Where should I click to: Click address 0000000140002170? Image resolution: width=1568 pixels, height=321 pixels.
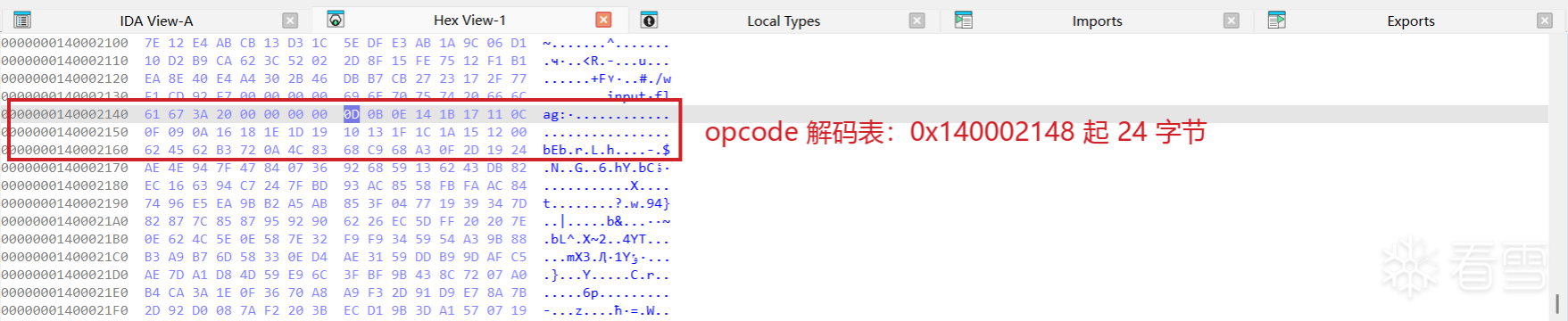coord(65,168)
